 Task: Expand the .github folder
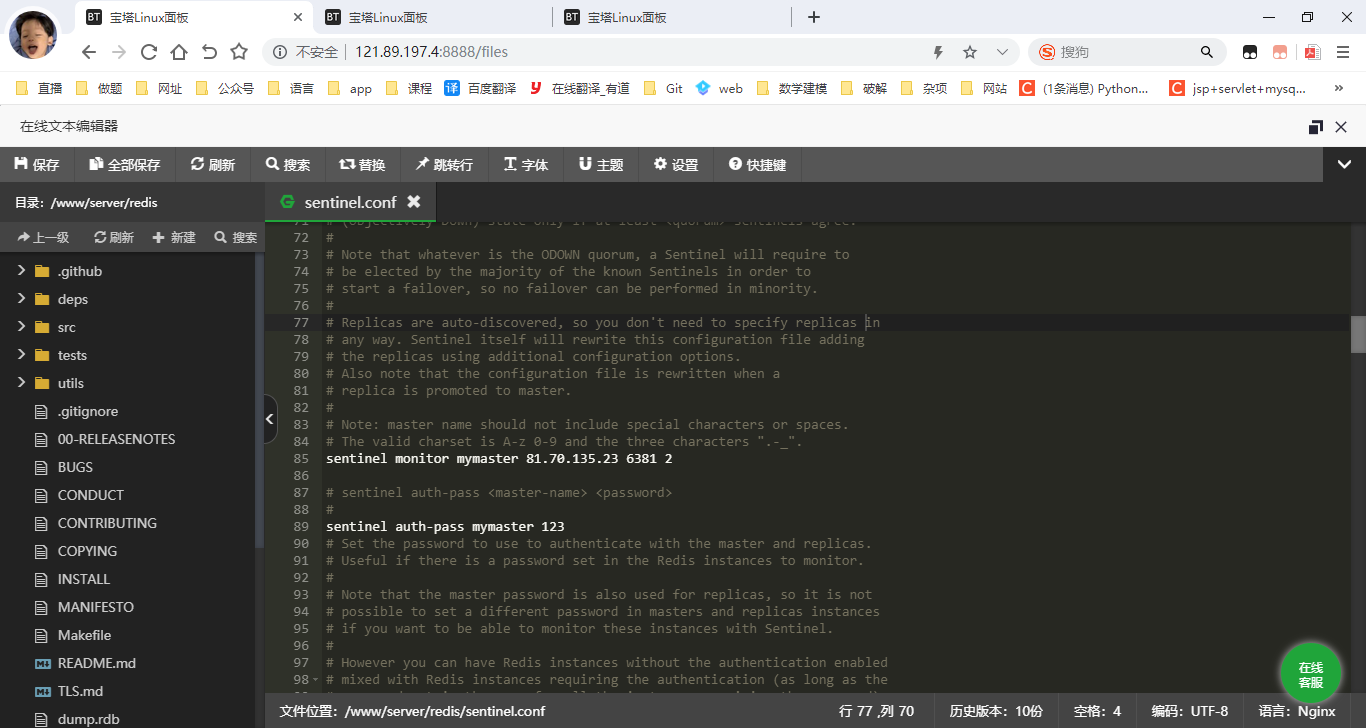click(21, 271)
